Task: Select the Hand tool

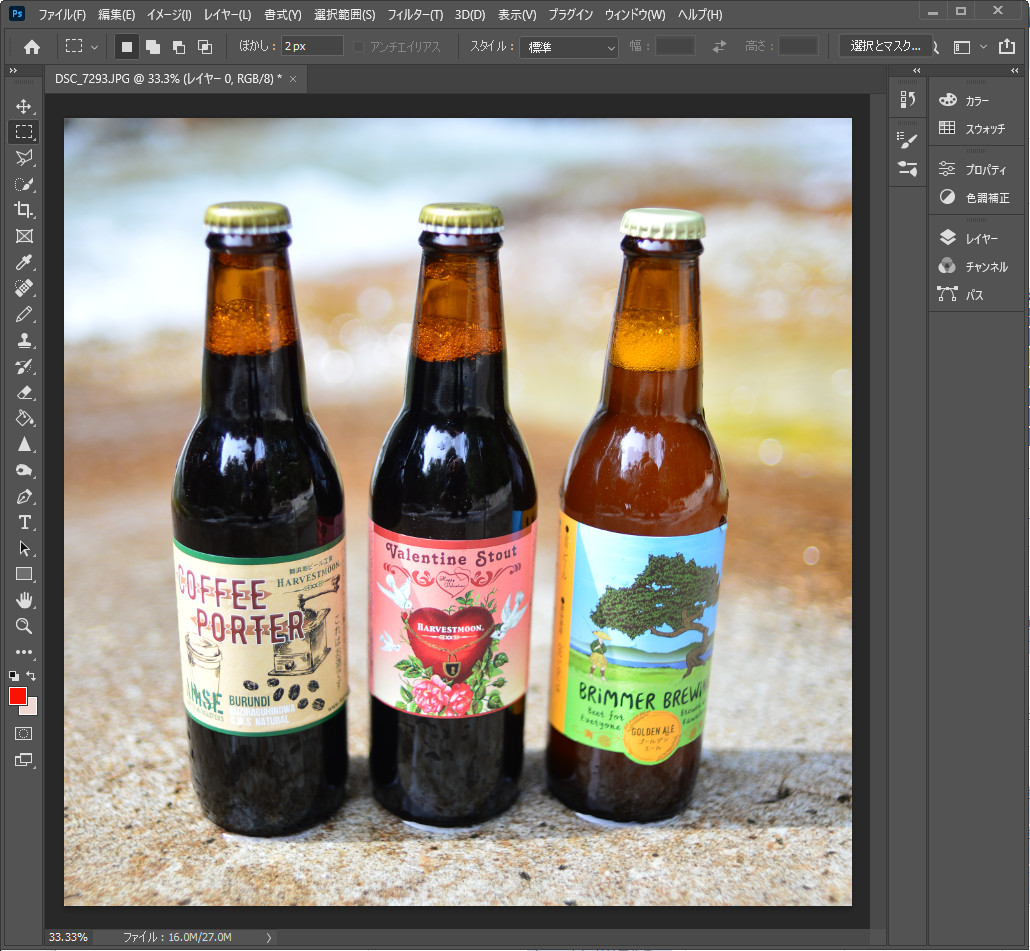Action: pos(24,600)
